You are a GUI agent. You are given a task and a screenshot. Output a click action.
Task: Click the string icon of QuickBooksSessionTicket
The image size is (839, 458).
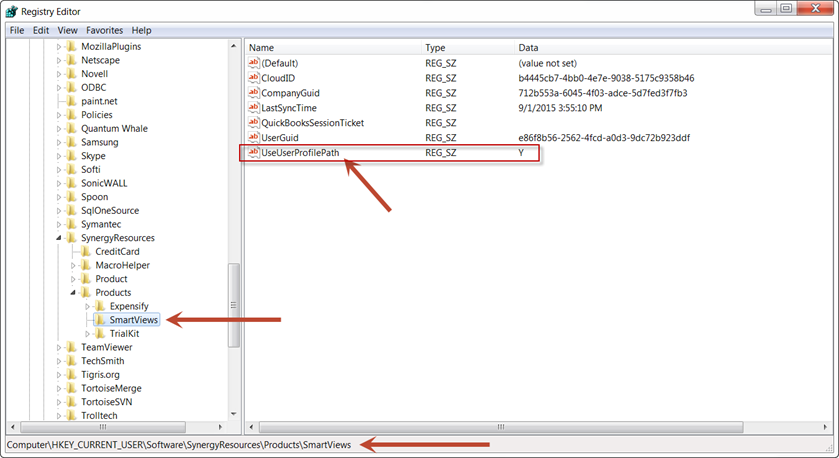click(x=254, y=123)
